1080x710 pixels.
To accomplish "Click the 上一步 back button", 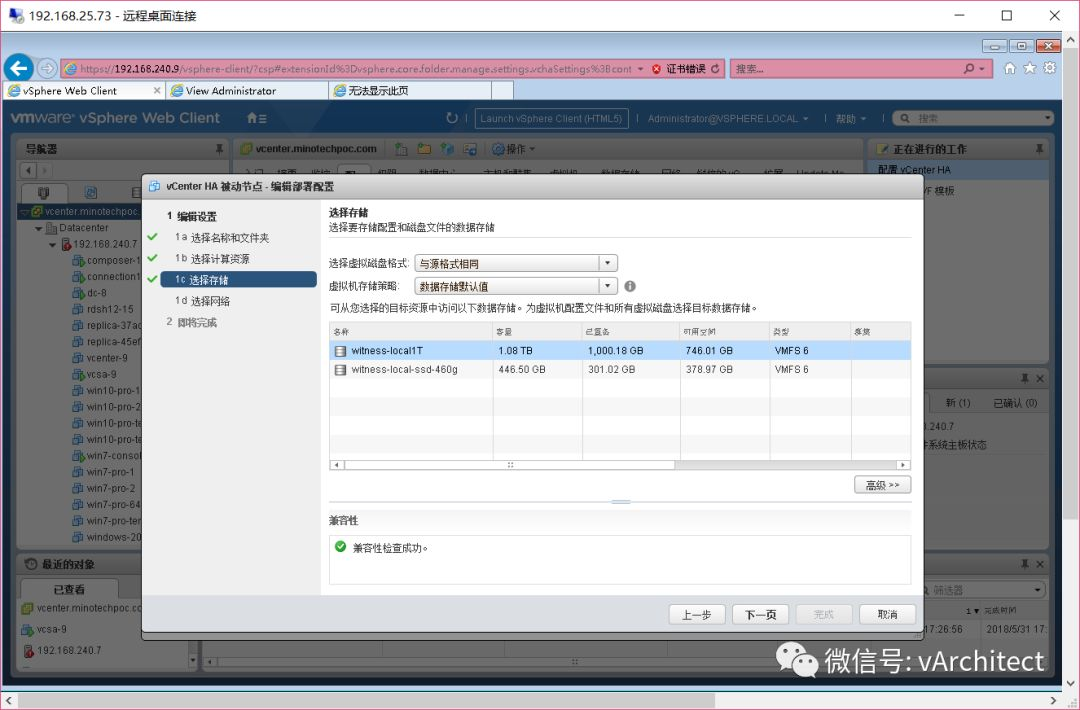I will pyautogui.click(x=697, y=614).
